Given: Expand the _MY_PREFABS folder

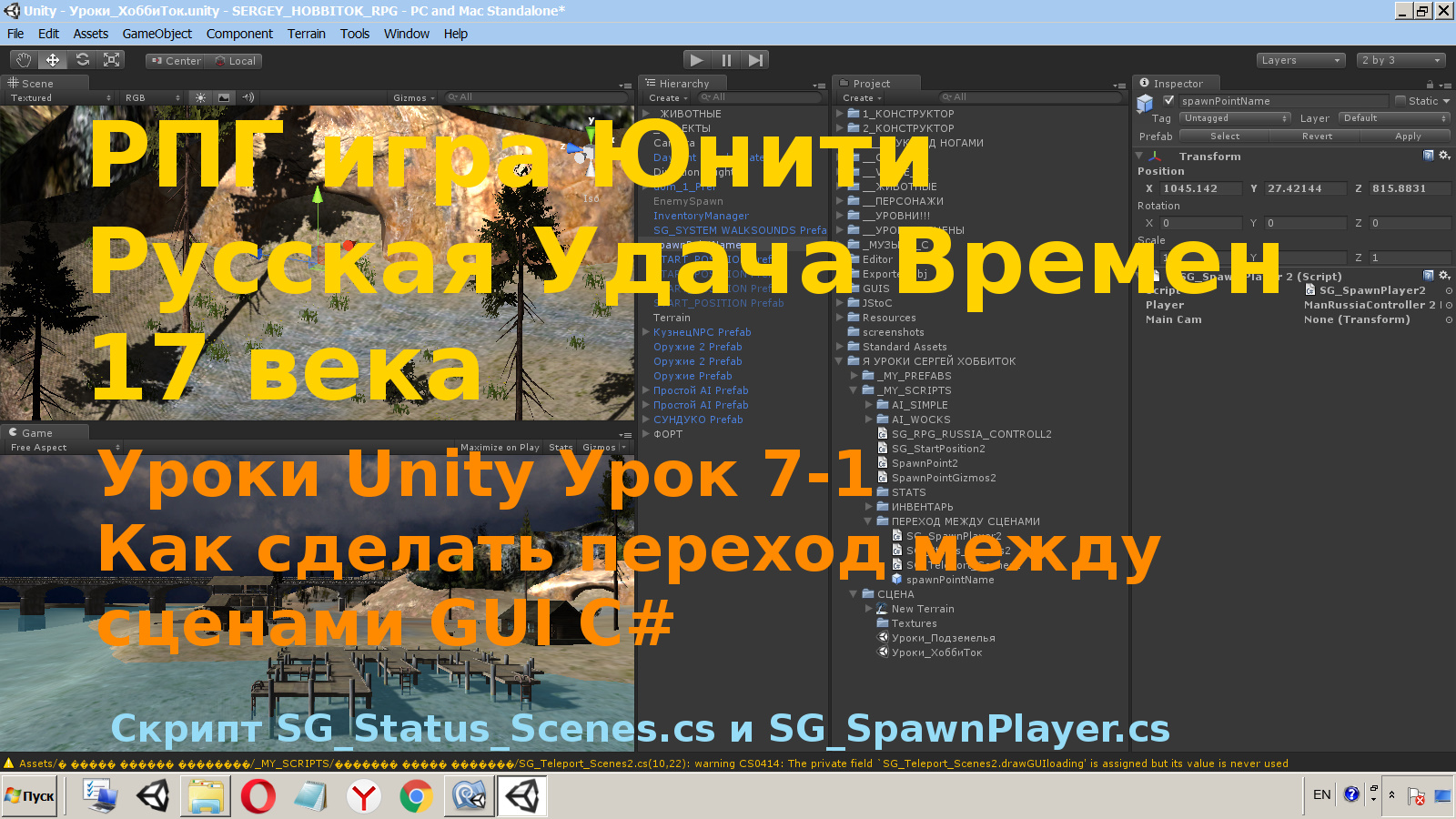Looking at the screenshot, I should click(854, 376).
